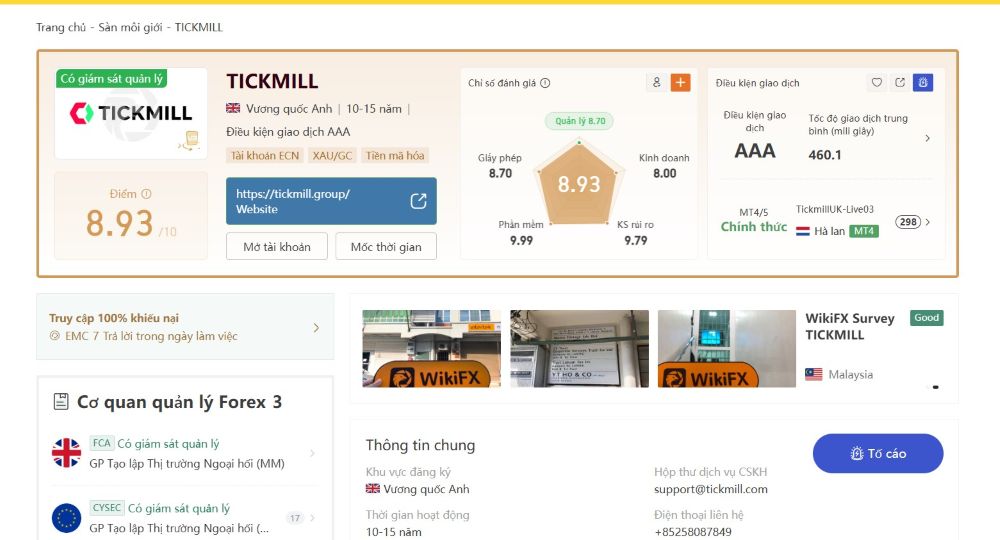1000x540 pixels.
Task: Click the Malaysia flag icon
Action: (814, 374)
